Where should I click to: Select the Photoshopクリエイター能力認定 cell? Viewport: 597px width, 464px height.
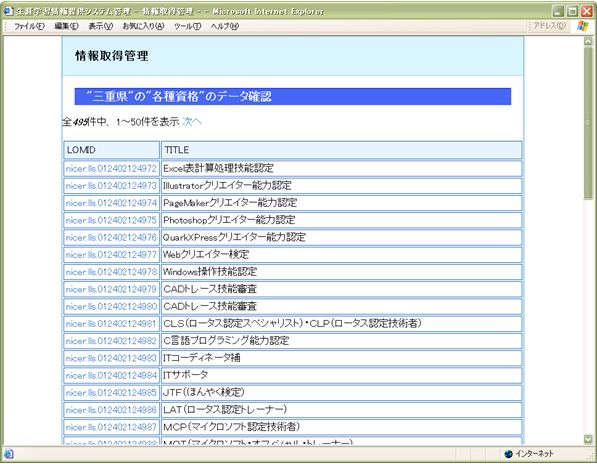pos(342,220)
